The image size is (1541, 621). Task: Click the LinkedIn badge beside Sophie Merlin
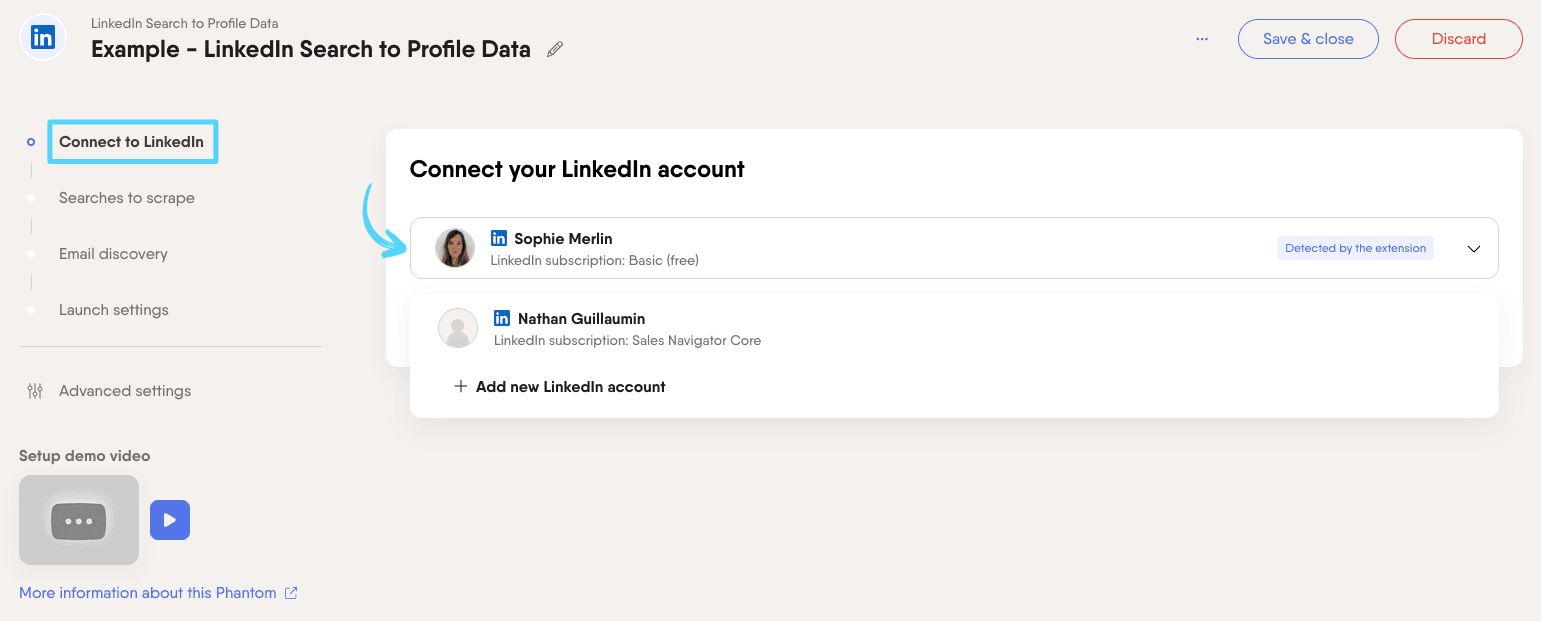[499, 238]
